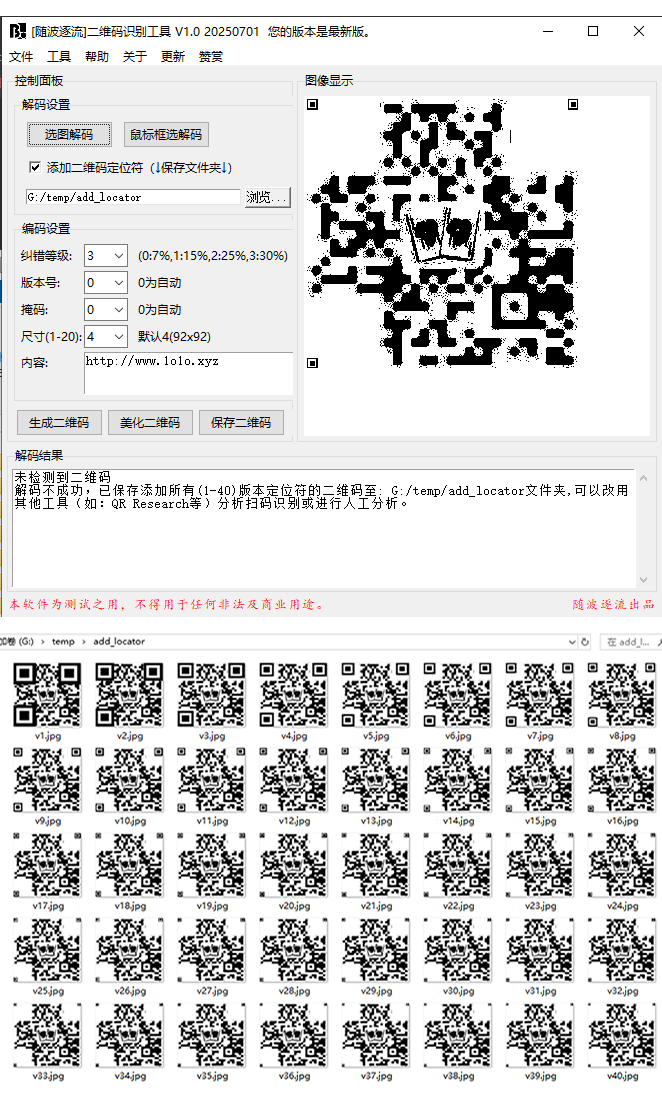Click 'add_locator' in Explorer breadcrumb
662x1100 pixels.
click(x=119, y=641)
